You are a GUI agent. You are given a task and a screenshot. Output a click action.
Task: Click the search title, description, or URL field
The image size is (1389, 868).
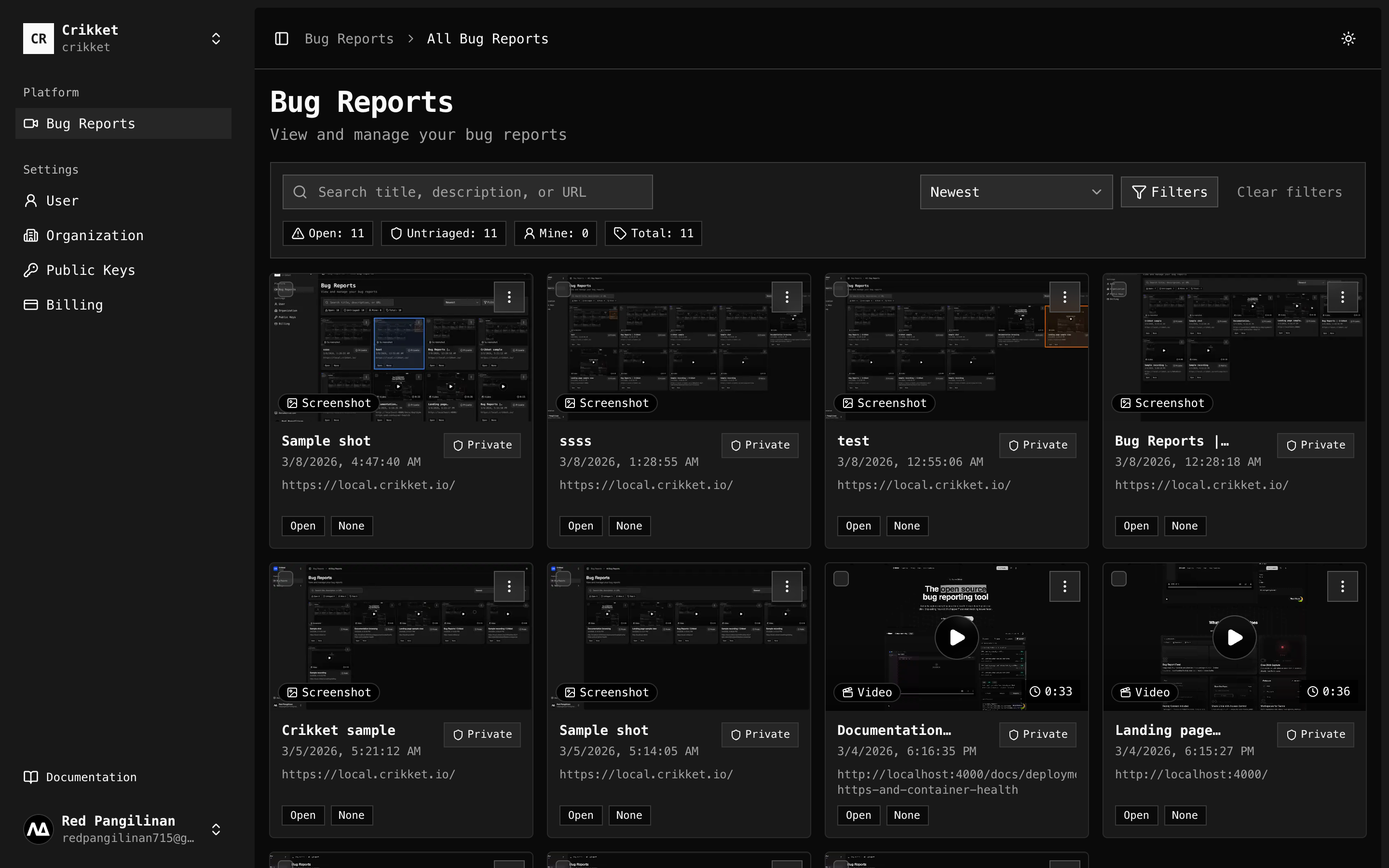coord(467,192)
